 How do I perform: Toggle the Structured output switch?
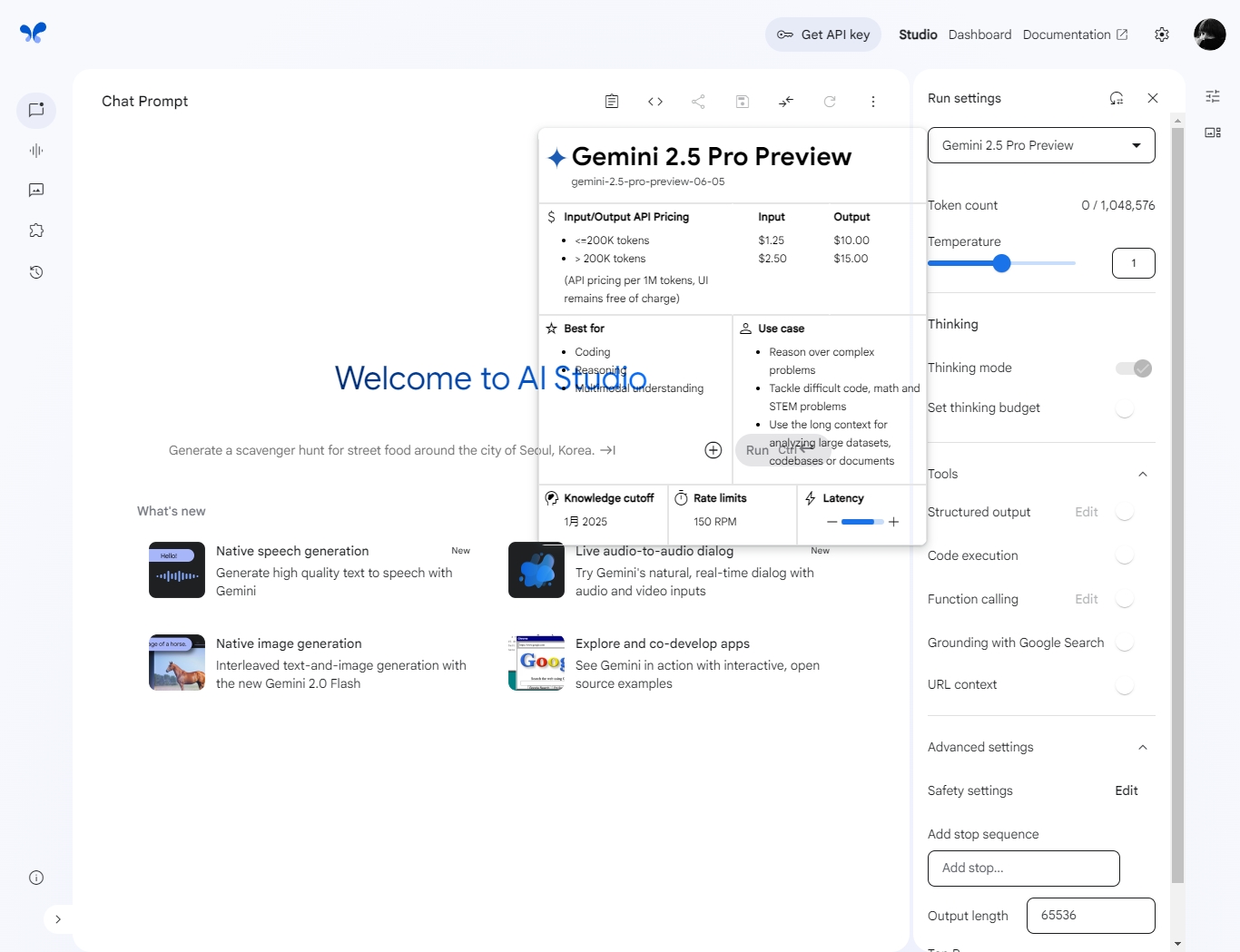tap(1125, 512)
